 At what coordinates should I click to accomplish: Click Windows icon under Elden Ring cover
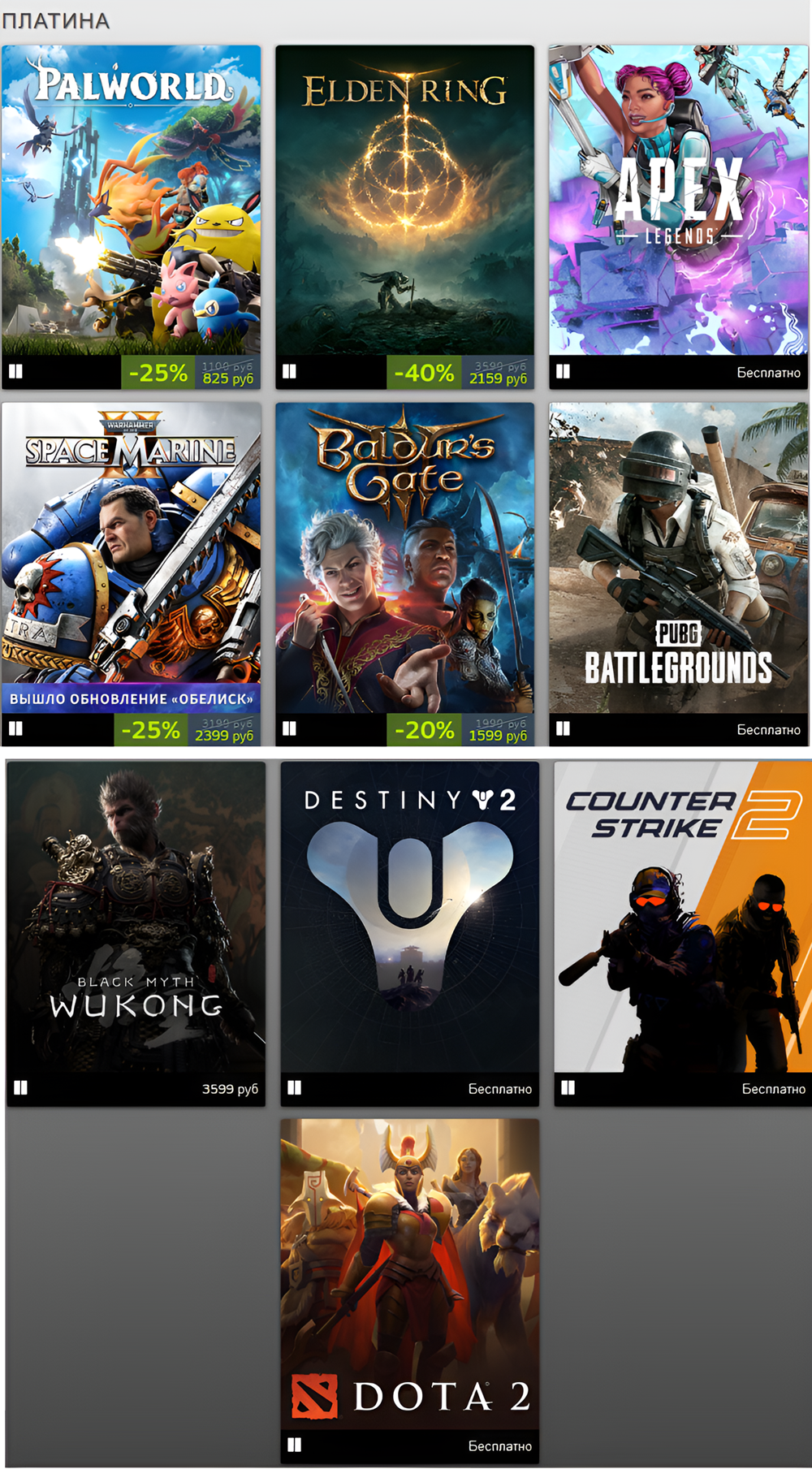pyautogui.click(x=289, y=372)
